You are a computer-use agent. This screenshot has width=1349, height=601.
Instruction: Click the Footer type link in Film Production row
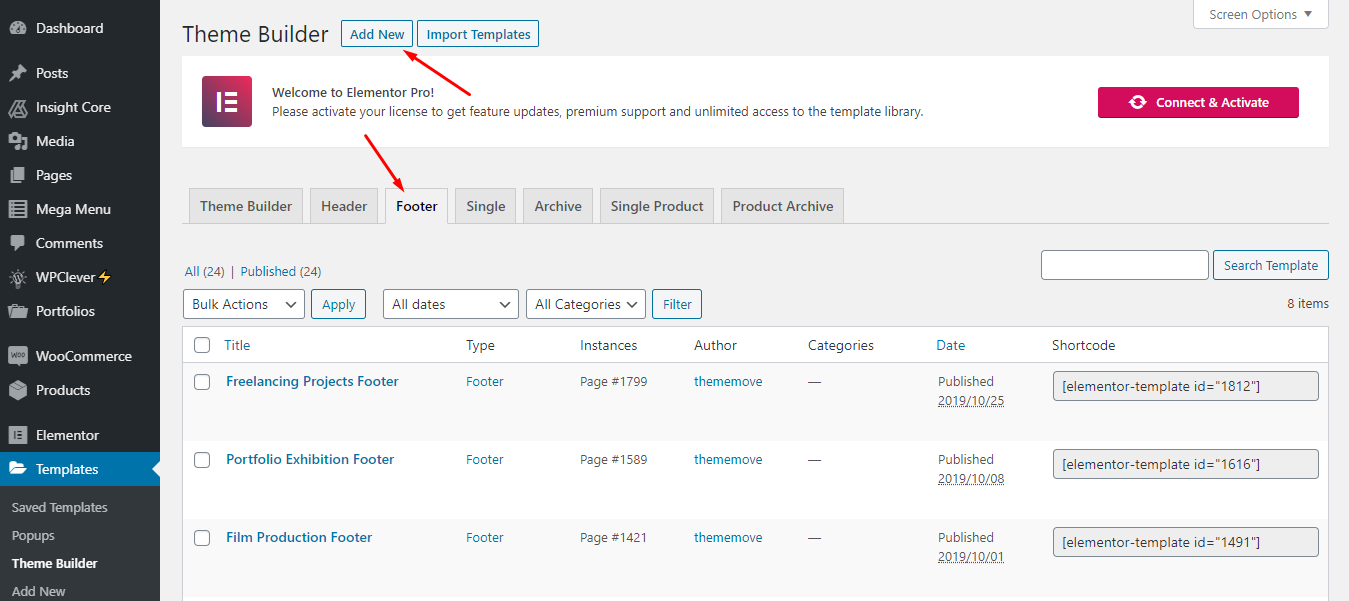485,537
